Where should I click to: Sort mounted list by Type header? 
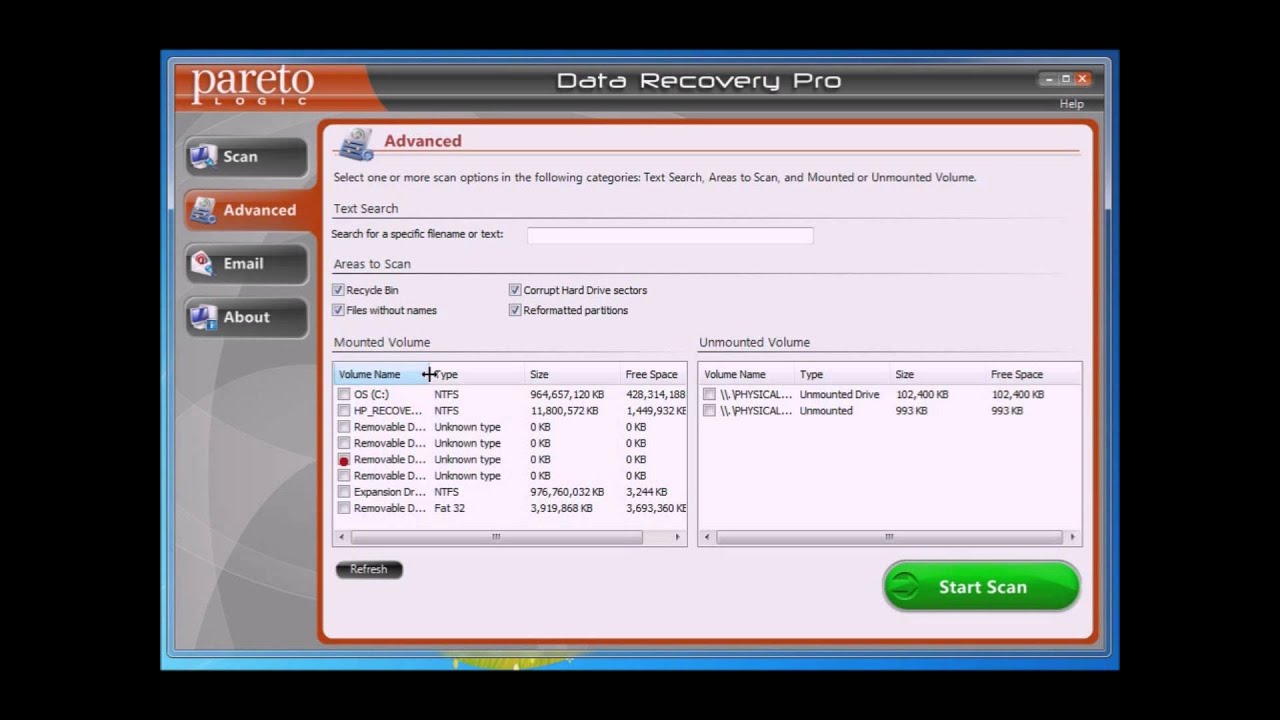point(477,374)
